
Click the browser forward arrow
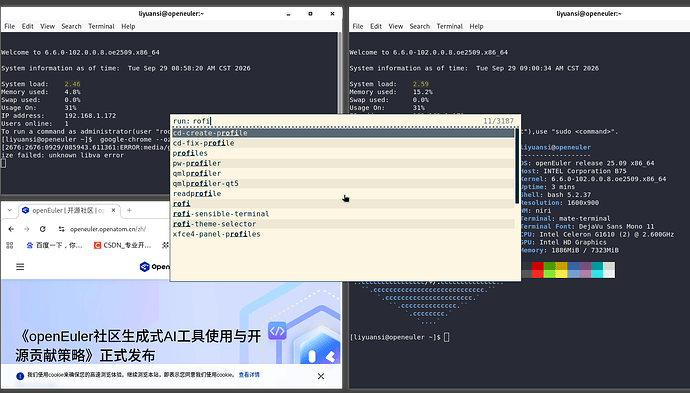pos(26,229)
